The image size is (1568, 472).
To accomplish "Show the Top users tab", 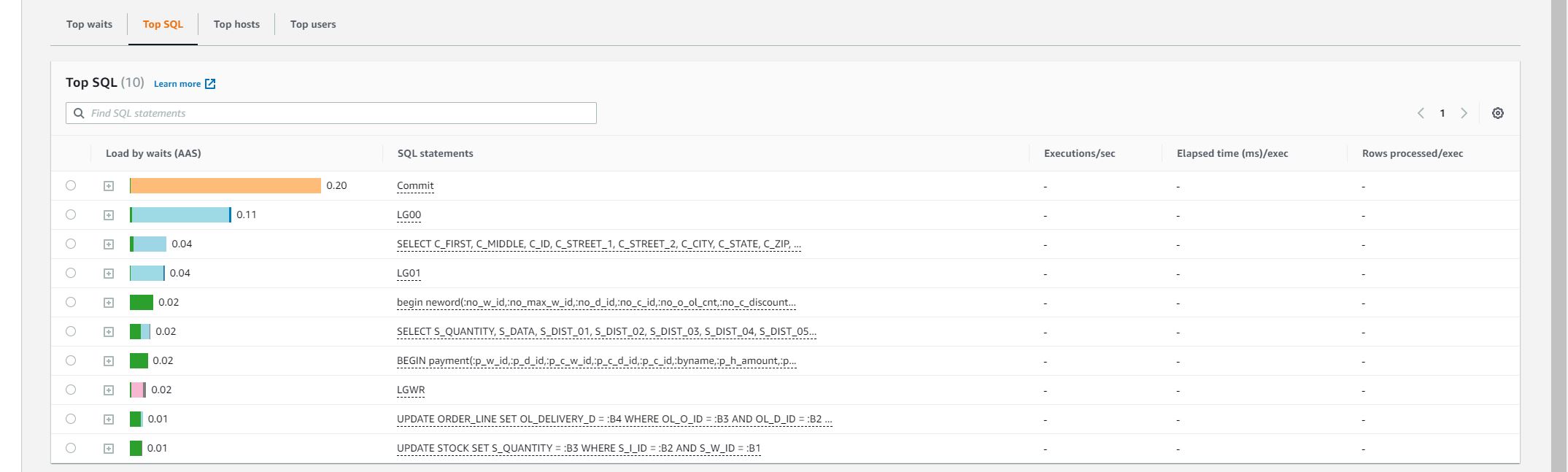I will [x=313, y=24].
